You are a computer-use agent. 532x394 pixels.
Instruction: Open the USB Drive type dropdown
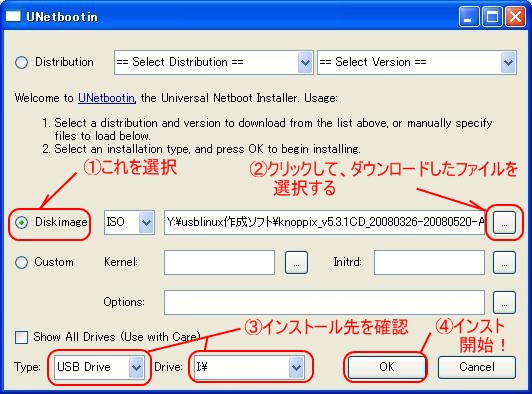tap(99, 367)
